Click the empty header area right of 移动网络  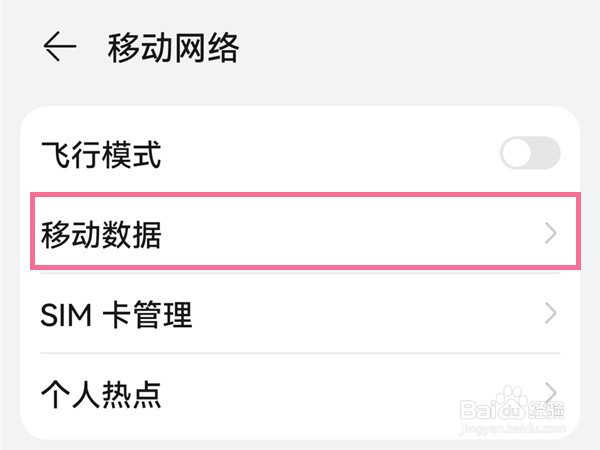click(420, 47)
